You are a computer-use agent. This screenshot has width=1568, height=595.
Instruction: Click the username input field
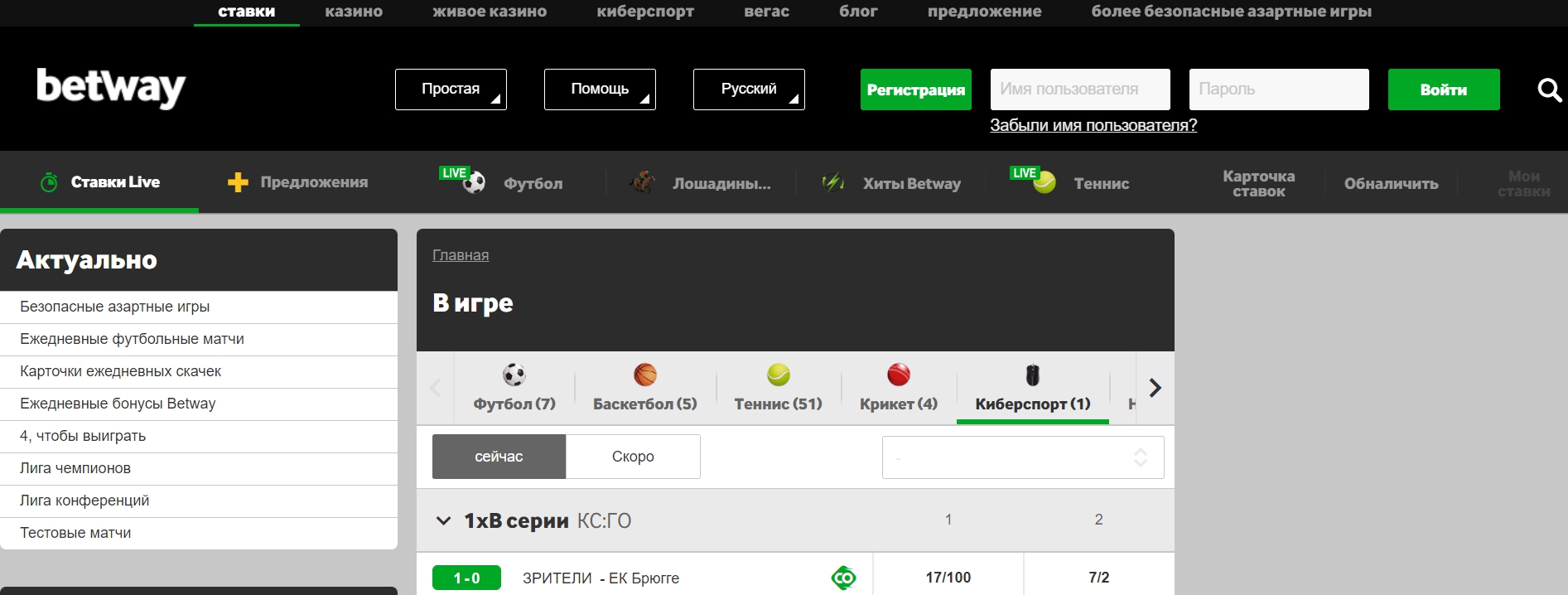point(1080,89)
